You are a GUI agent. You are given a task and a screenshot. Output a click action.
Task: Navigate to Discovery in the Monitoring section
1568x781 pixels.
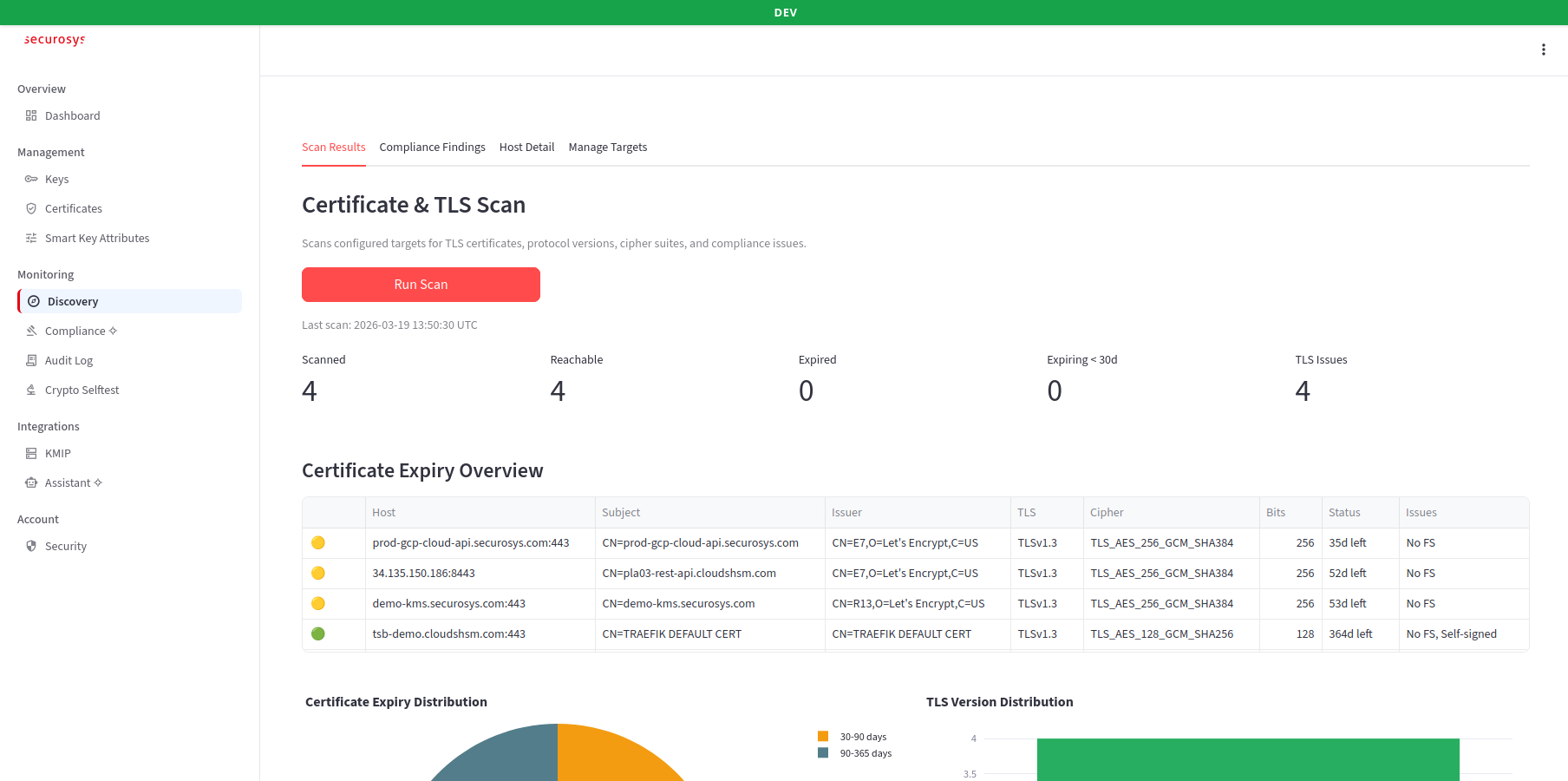[71, 301]
